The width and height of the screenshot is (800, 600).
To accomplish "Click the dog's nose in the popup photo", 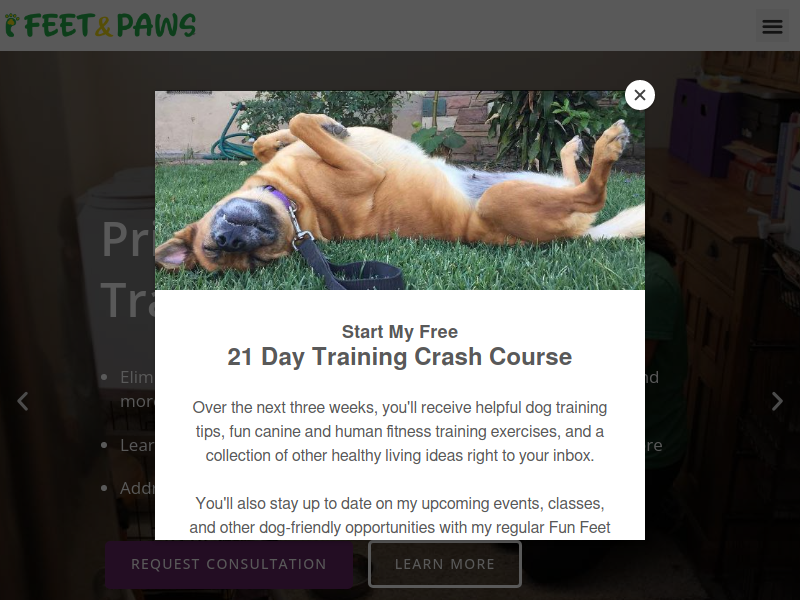I will 233,237.
